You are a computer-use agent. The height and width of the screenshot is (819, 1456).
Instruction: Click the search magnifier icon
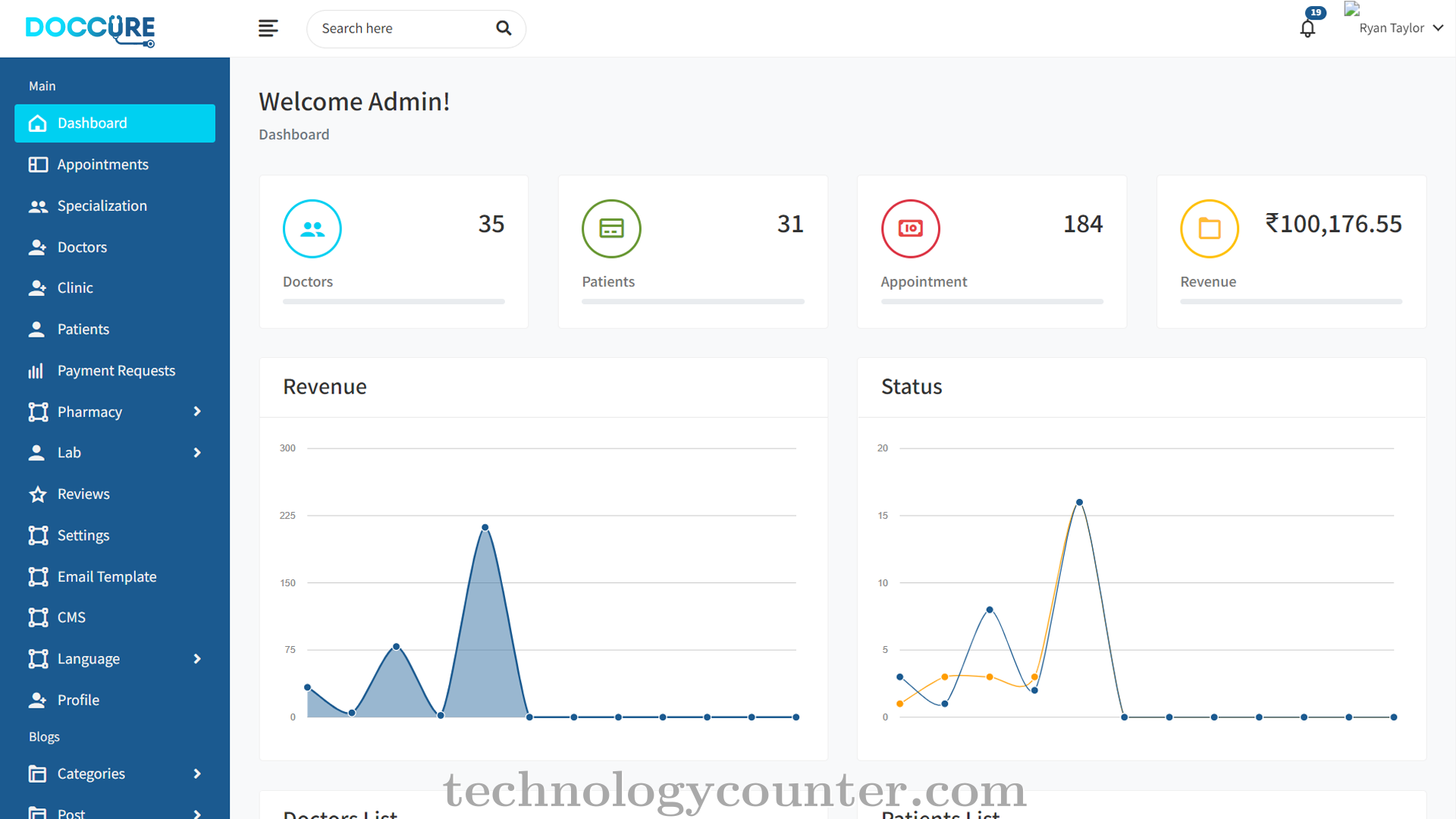click(504, 29)
